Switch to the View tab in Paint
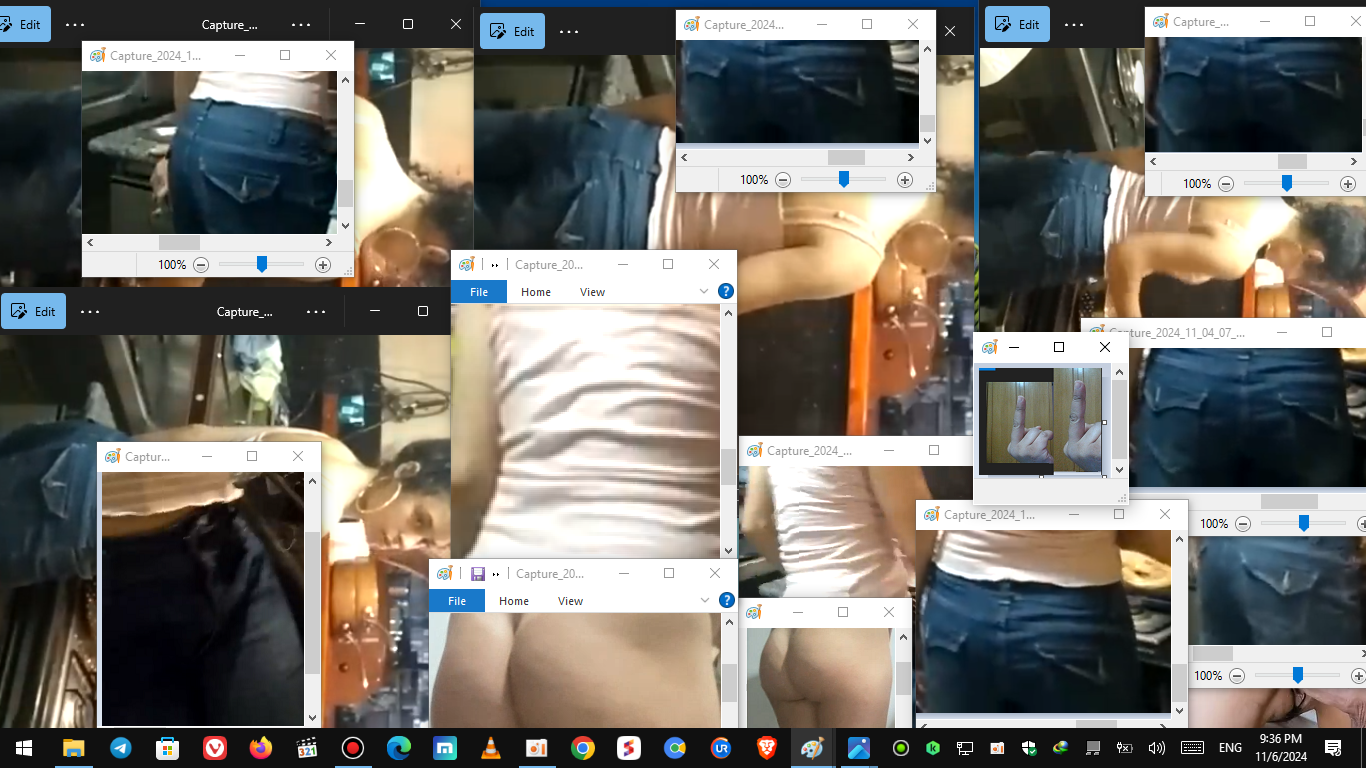1366x768 pixels. click(592, 291)
